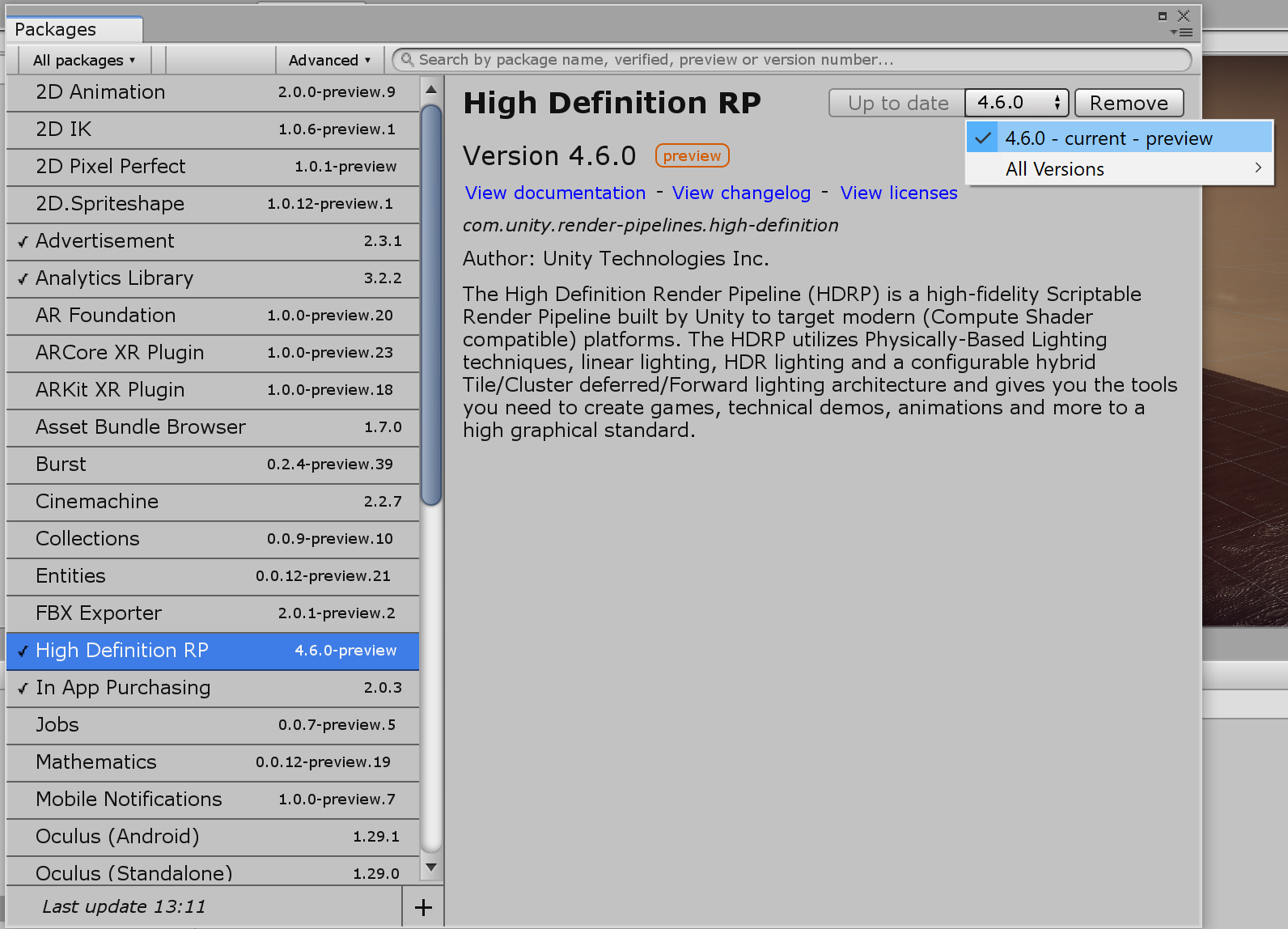Click the Last update 13:11 status text
This screenshot has width=1288, height=929.
click(x=124, y=906)
